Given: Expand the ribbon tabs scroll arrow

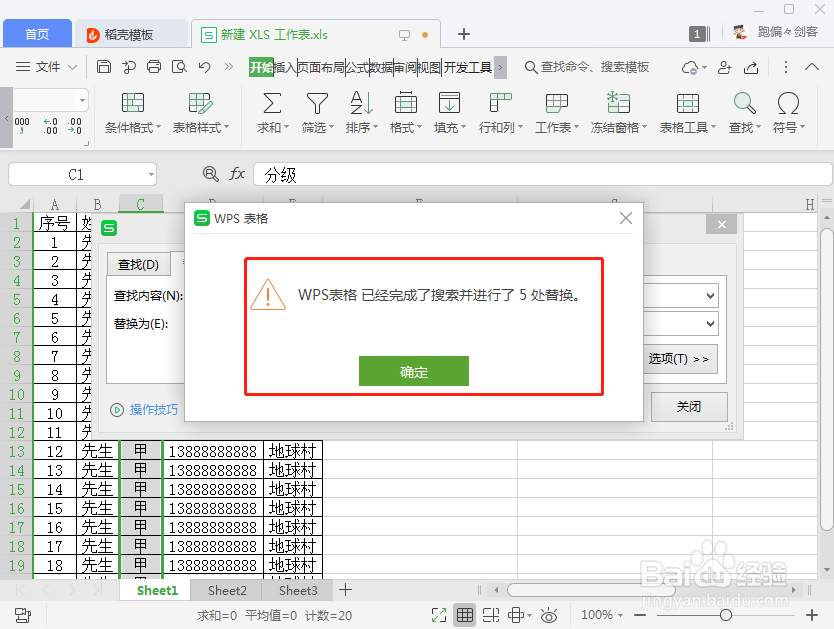Looking at the screenshot, I should (500, 68).
